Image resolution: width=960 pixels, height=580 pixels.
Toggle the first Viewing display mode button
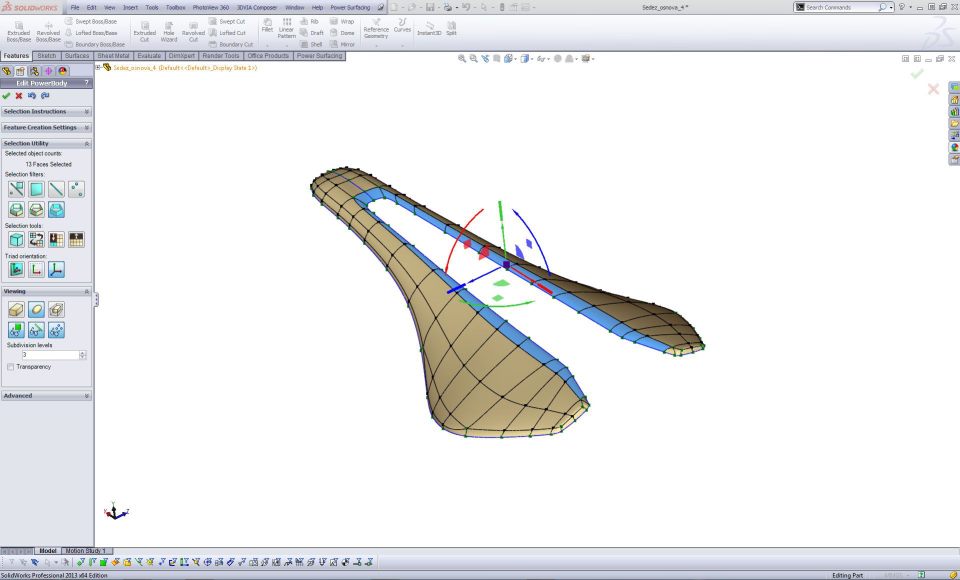point(16,310)
